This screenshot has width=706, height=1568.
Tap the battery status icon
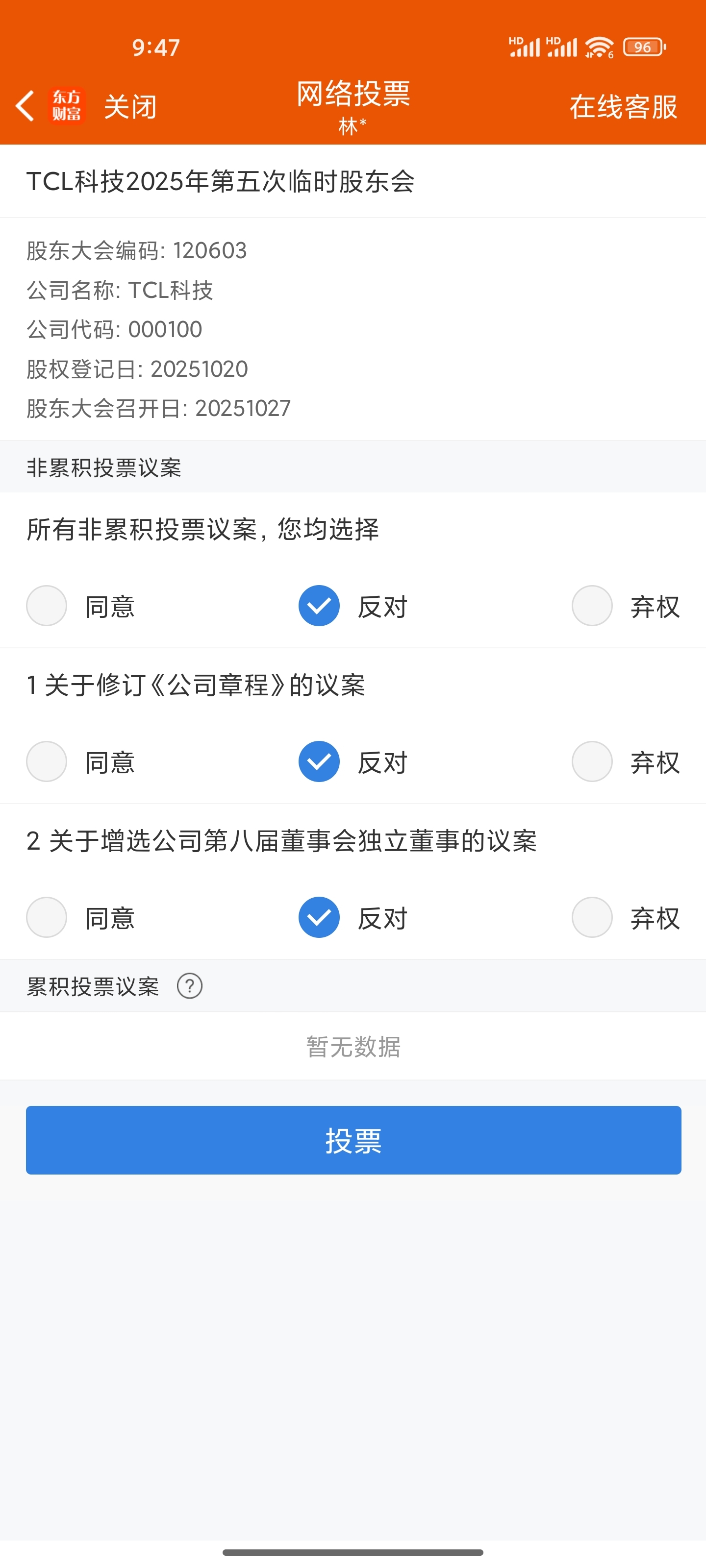[x=645, y=48]
